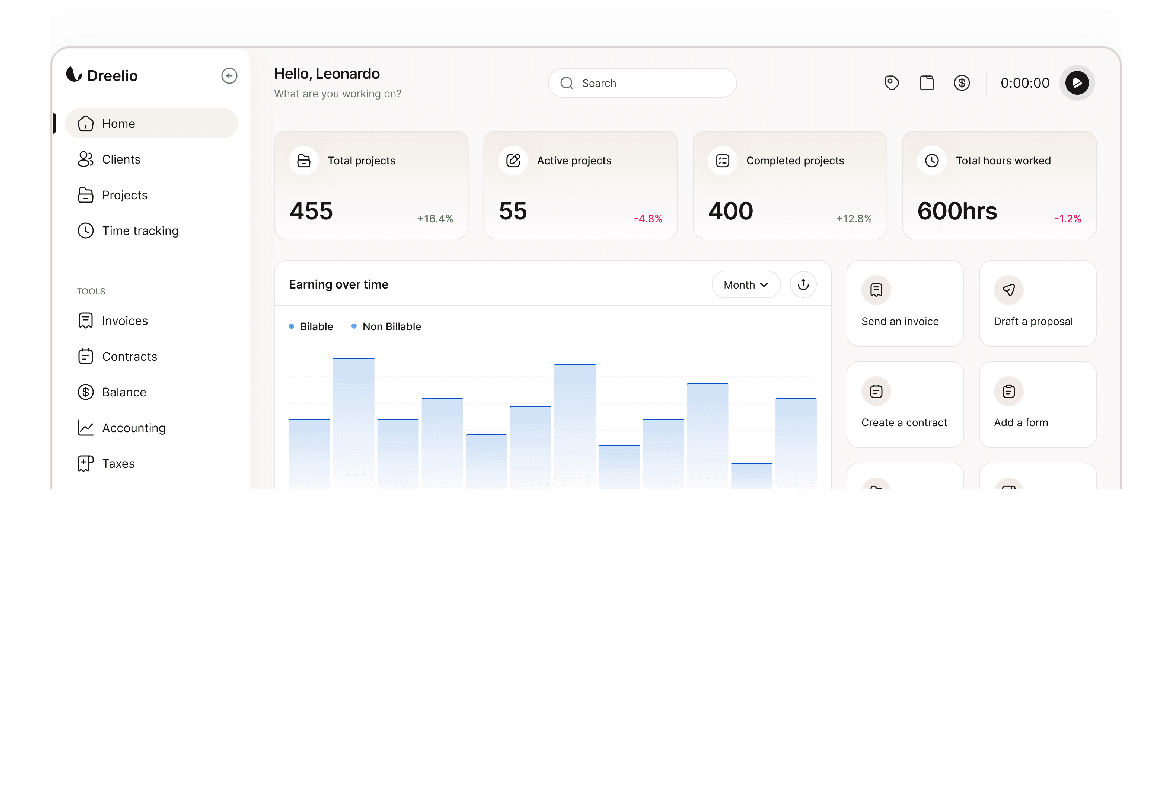Screen dimensions: 1172x800
Task: Open the Month period dropdown
Action: tap(745, 285)
